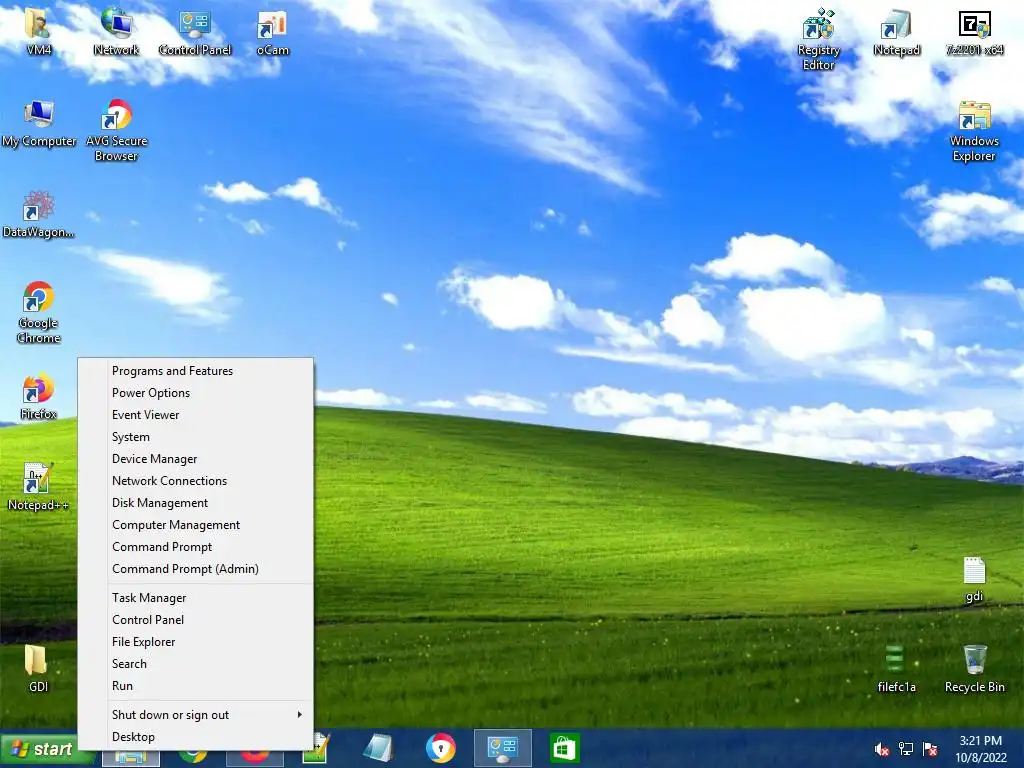The height and width of the screenshot is (768, 1024).
Task: Click the network tray icon
Action: click(x=906, y=749)
